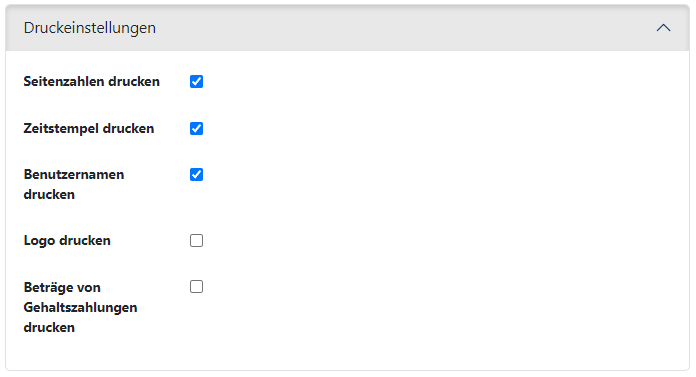Click the Logo drucken label text
Image resolution: width=696 pixels, height=377 pixels.
tap(67, 241)
